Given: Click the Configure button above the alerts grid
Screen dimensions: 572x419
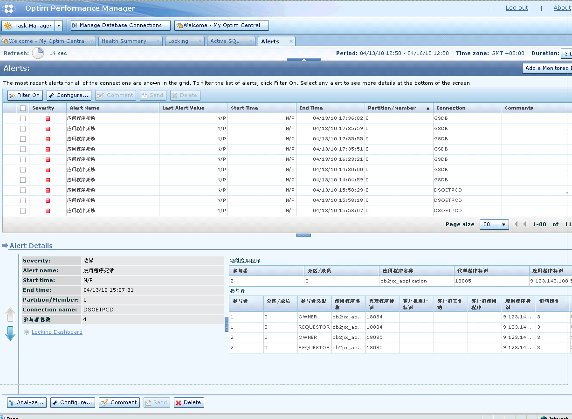Looking at the screenshot, I should click(69, 95).
